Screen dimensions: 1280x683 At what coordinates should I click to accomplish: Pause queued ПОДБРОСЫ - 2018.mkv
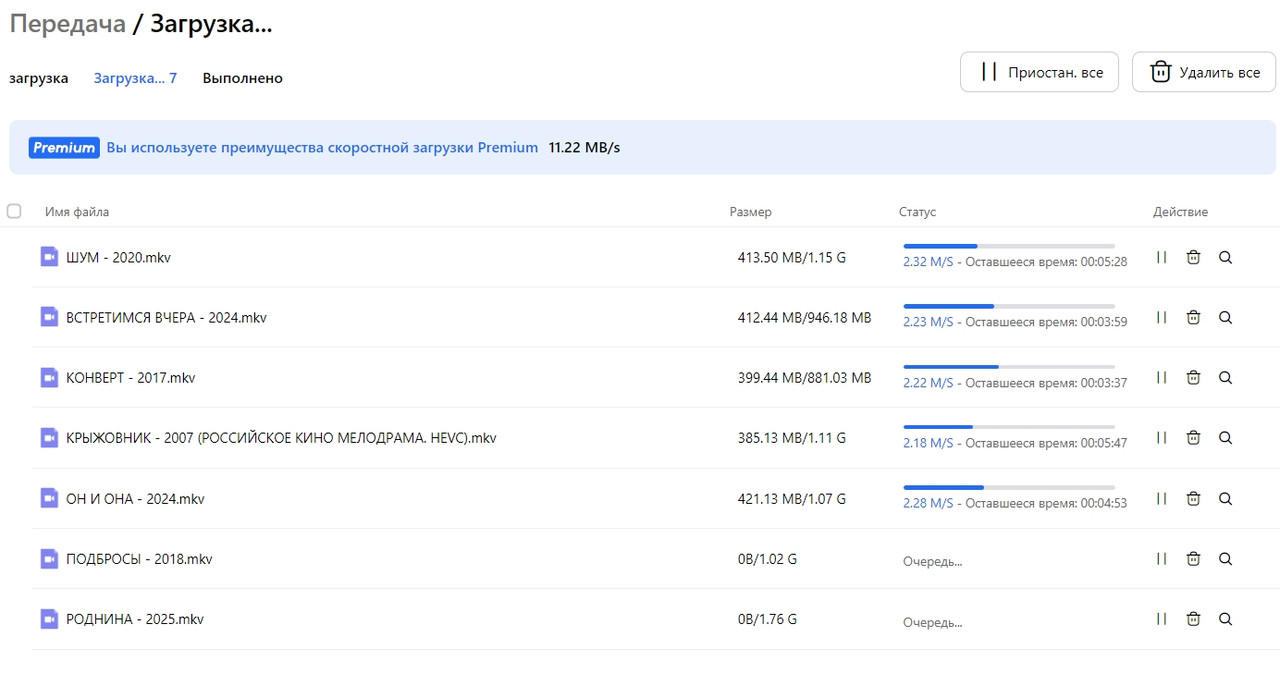tap(1161, 558)
